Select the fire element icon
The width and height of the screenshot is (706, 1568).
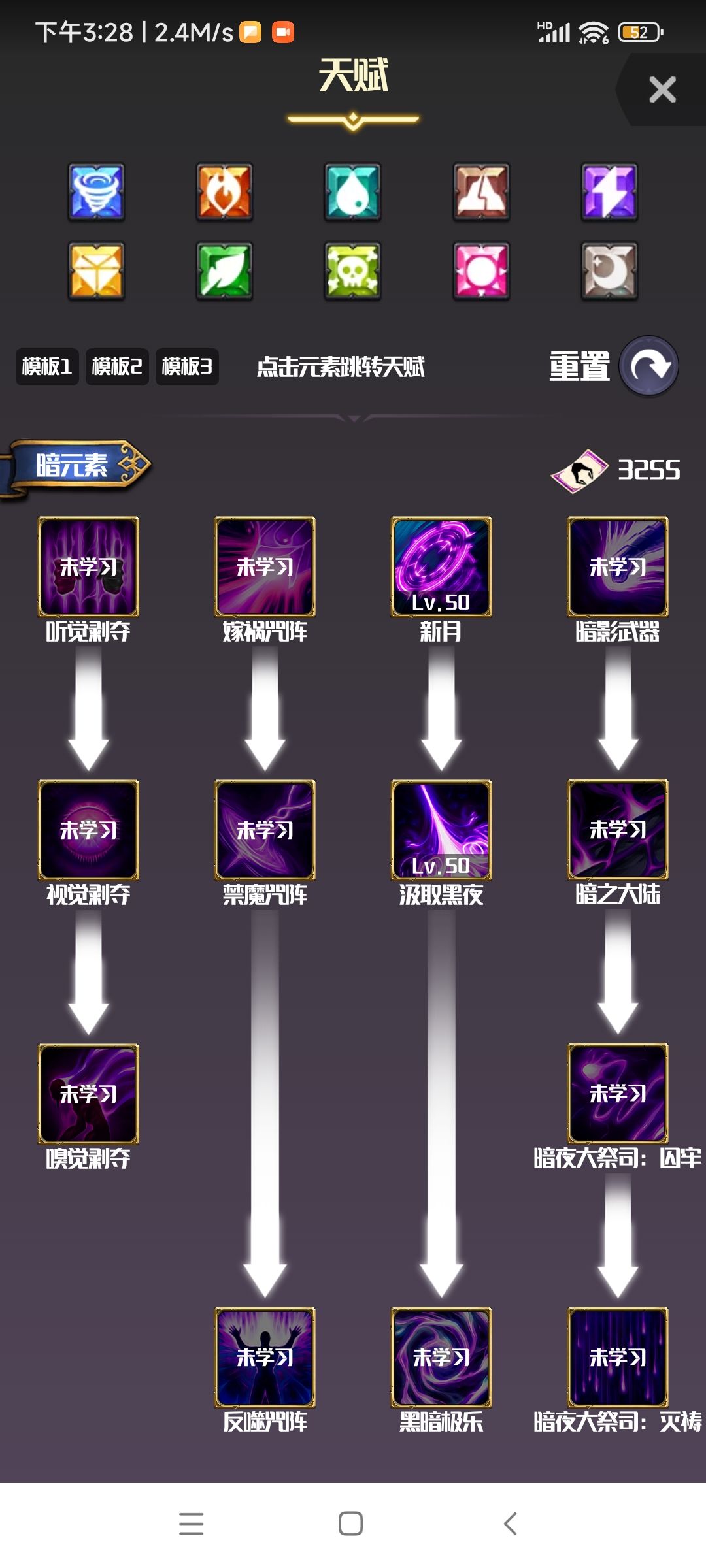point(225,191)
